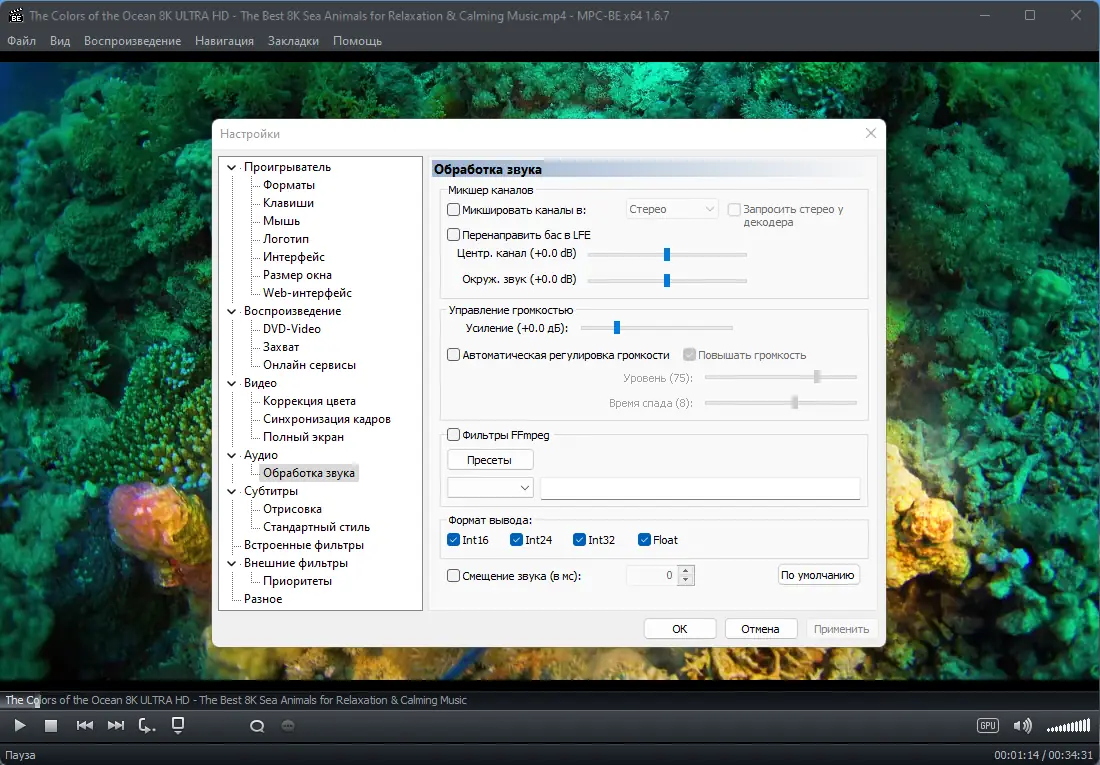Select Web-интерфейс in settings tree

click(x=307, y=293)
